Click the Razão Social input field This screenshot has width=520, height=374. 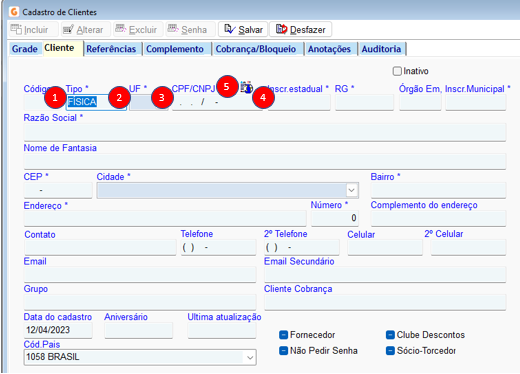click(x=265, y=132)
